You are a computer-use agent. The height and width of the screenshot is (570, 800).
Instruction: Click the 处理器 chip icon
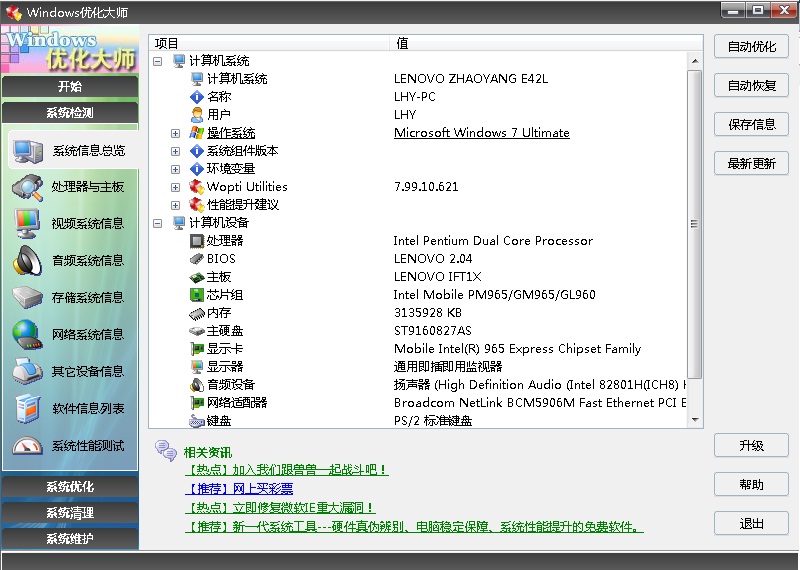(196, 241)
